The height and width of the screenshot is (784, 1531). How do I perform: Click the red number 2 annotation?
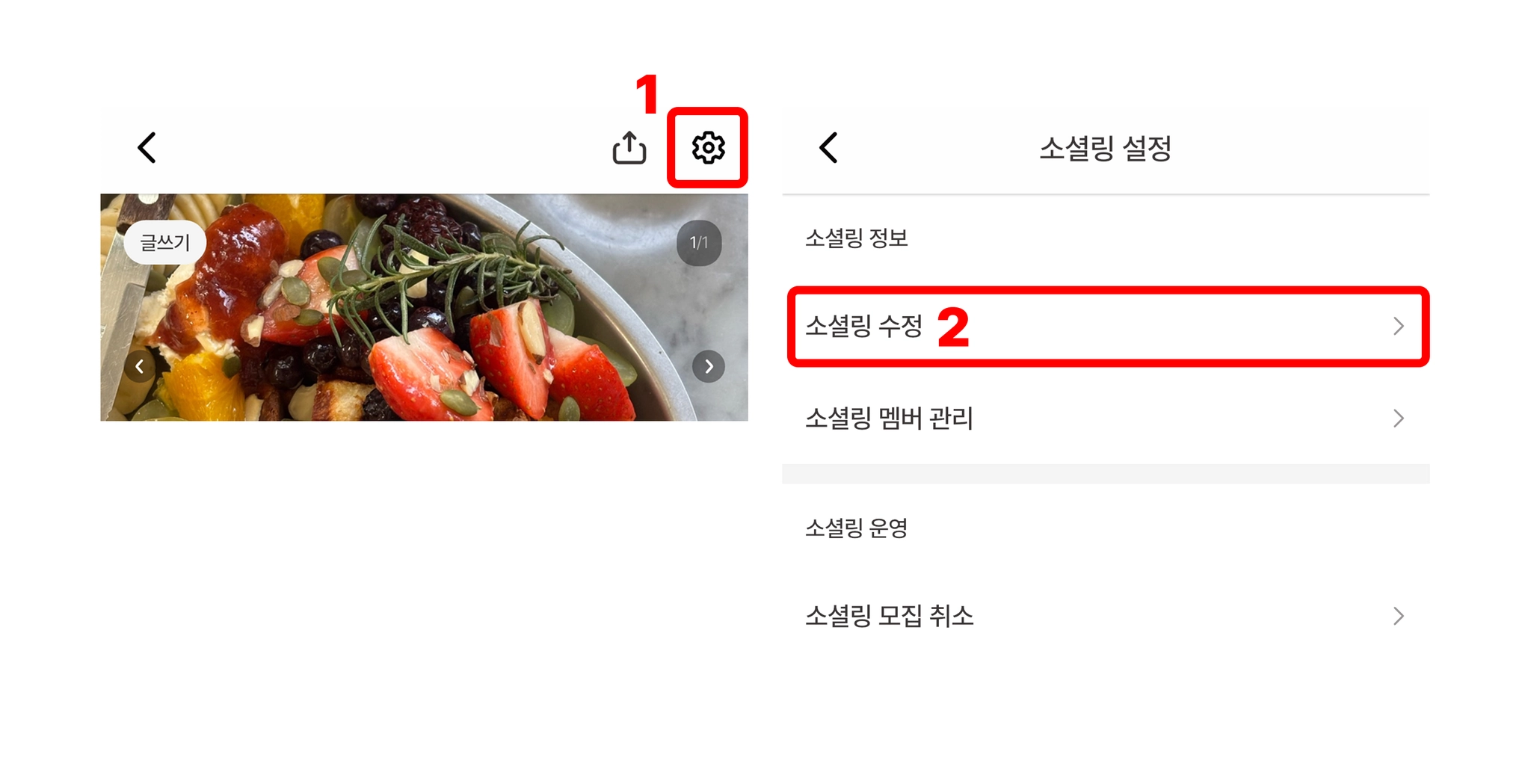953,327
